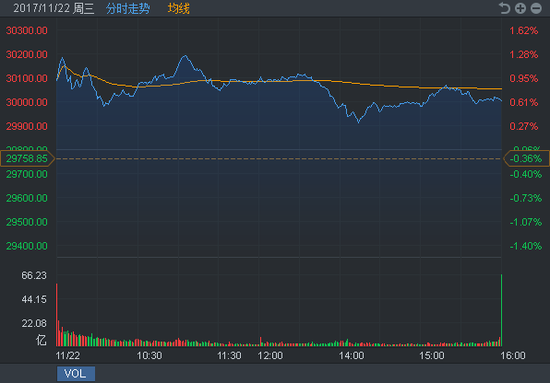Click the 44.15 volume axis label
The height and width of the screenshot is (383, 550).
(x=34, y=299)
